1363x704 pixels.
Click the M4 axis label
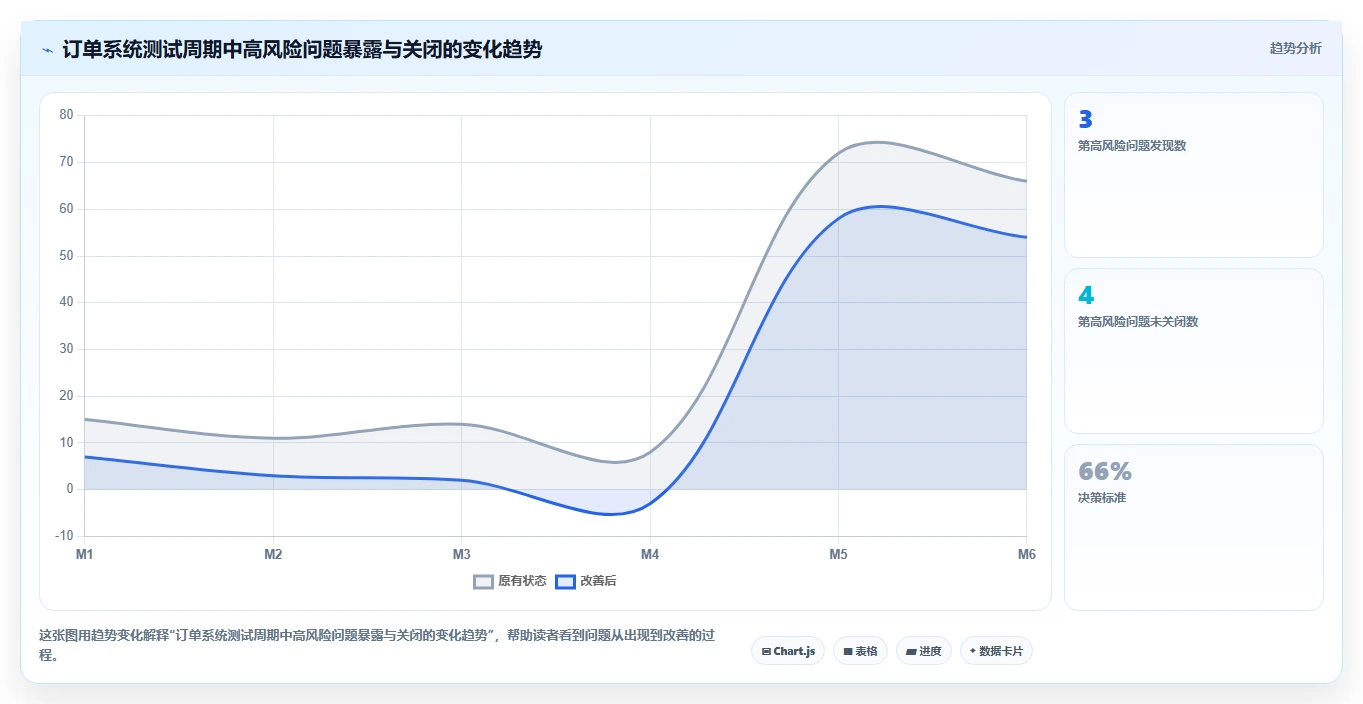650,554
